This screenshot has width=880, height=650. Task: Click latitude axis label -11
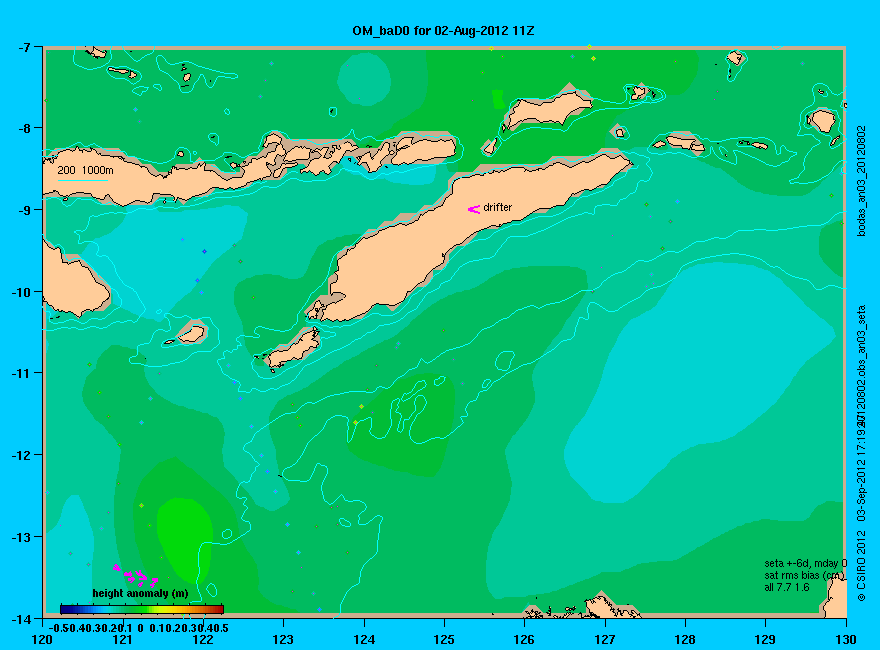pos(20,373)
